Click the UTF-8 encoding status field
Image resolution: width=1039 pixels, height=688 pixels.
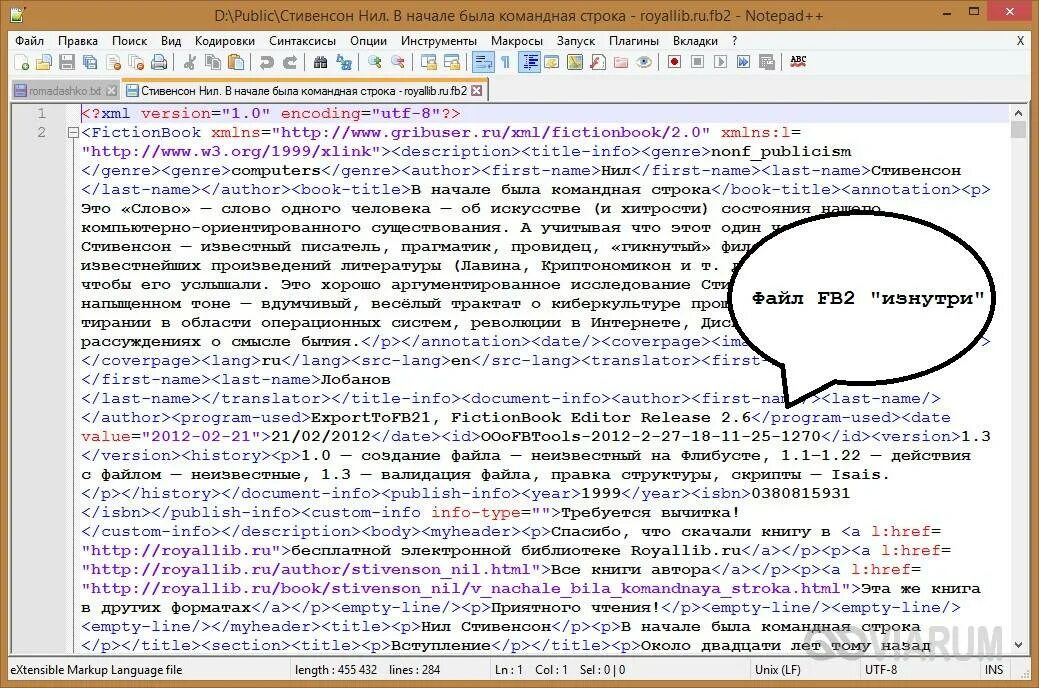click(881, 670)
